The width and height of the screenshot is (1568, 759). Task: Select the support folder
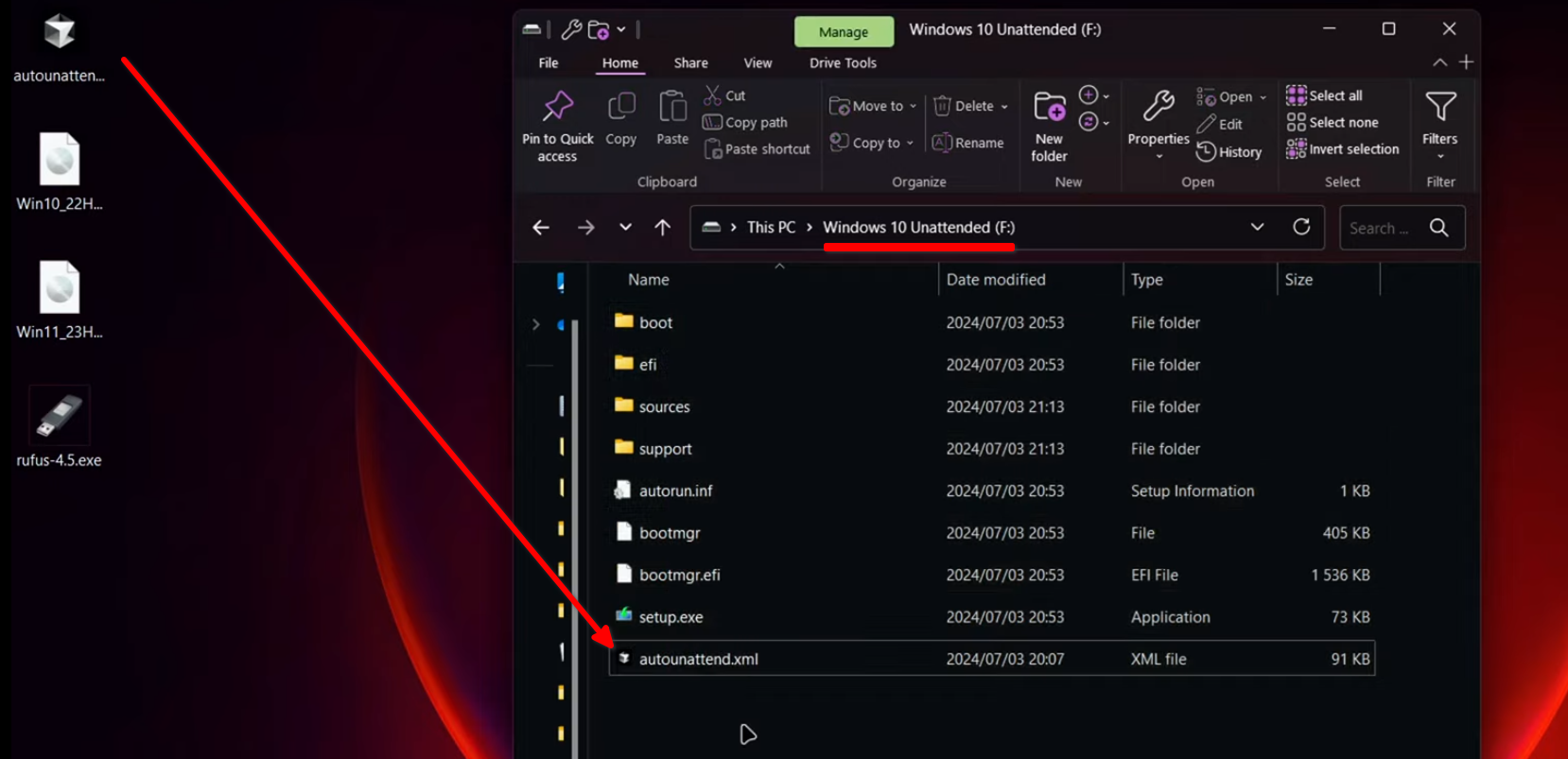pos(992,448)
